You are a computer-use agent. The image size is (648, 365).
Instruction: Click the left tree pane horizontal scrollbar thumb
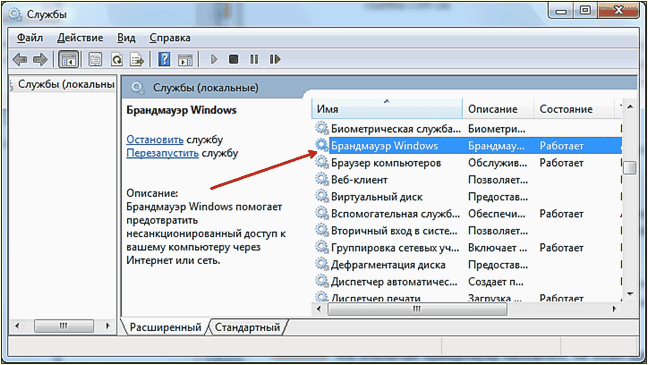pyautogui.click(x=64, y=326)
